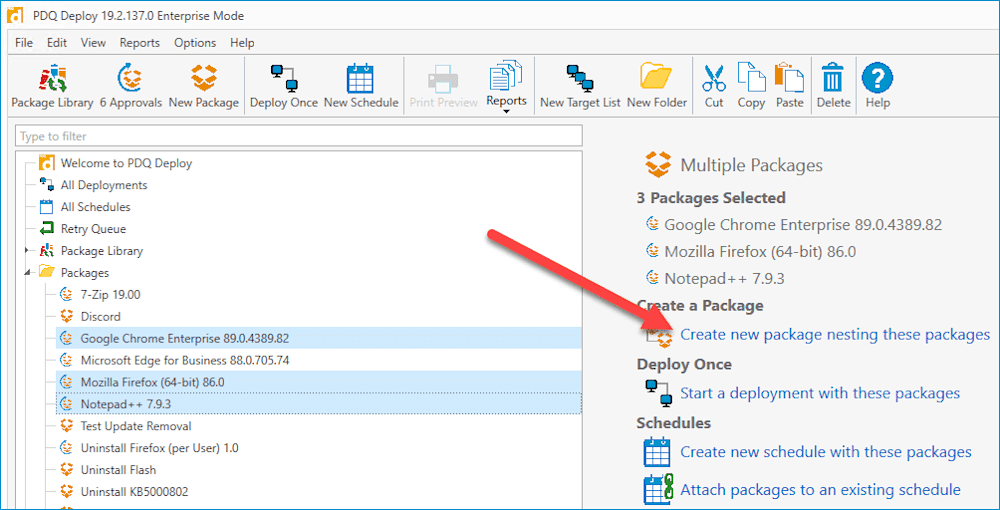Select Welcome to PDQ Deploy tree item
Screen dimensions: 1000x510
(x=126, y=163)
